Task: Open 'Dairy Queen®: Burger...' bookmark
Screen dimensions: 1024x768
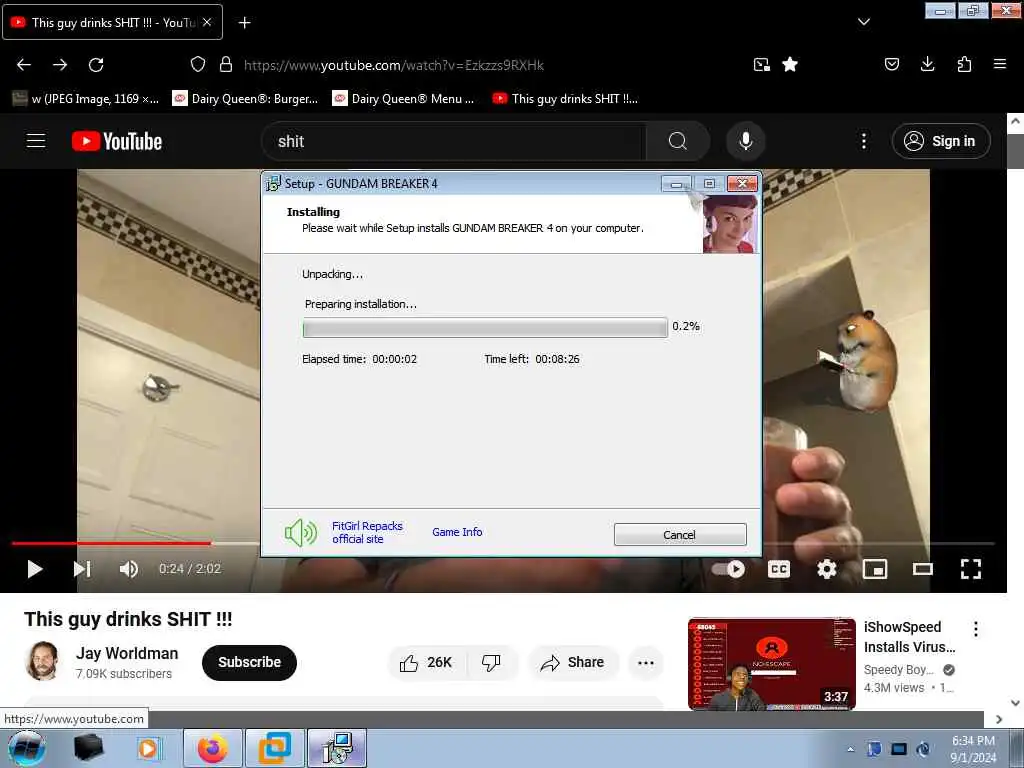Action: 245,99
